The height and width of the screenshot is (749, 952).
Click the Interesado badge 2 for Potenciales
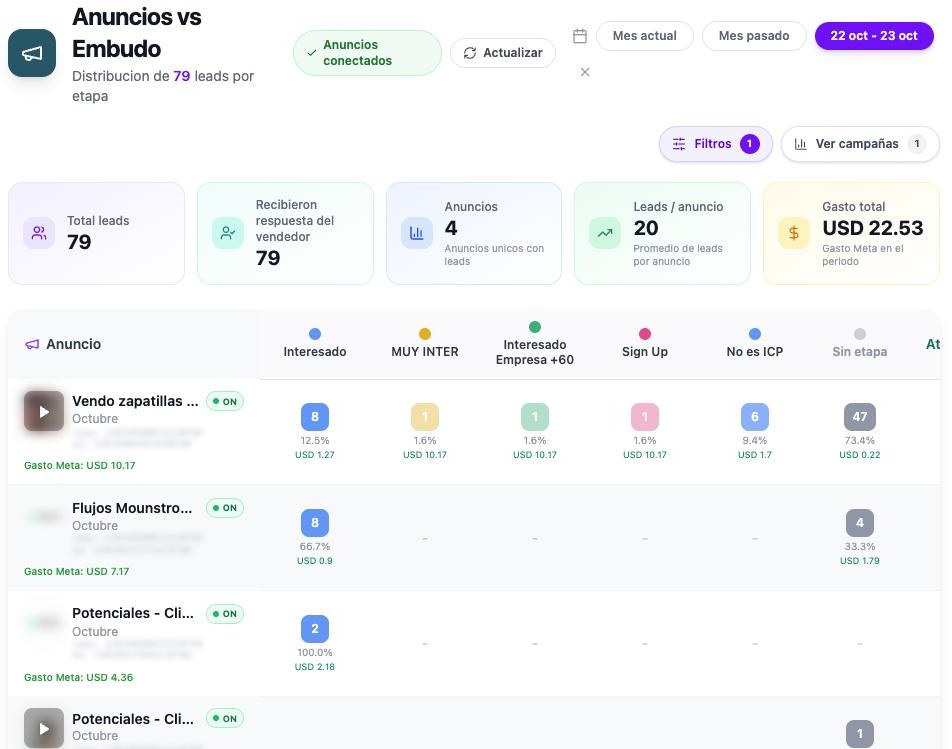(x=314, y=629)
